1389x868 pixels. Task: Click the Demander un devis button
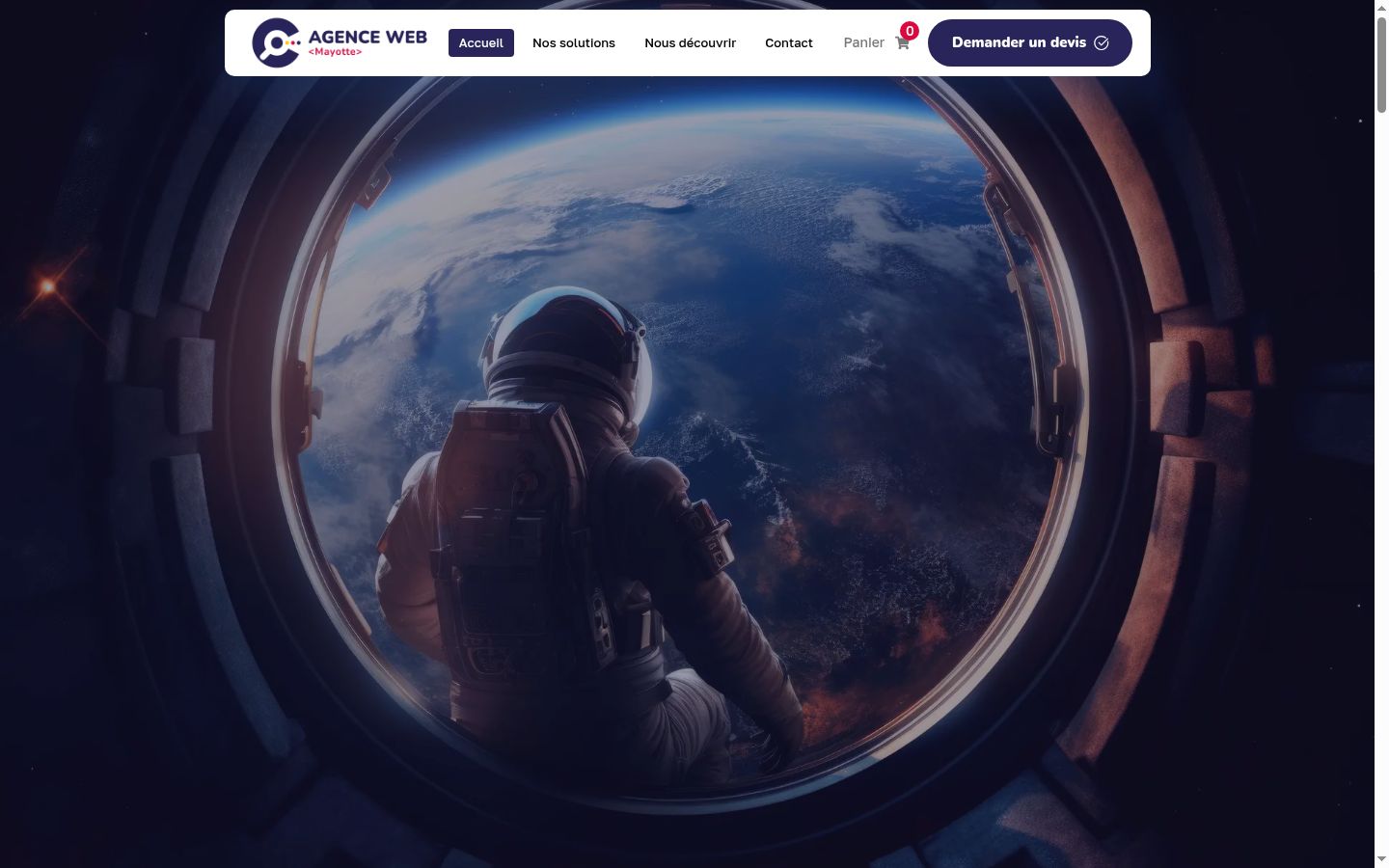[1030, 42]
